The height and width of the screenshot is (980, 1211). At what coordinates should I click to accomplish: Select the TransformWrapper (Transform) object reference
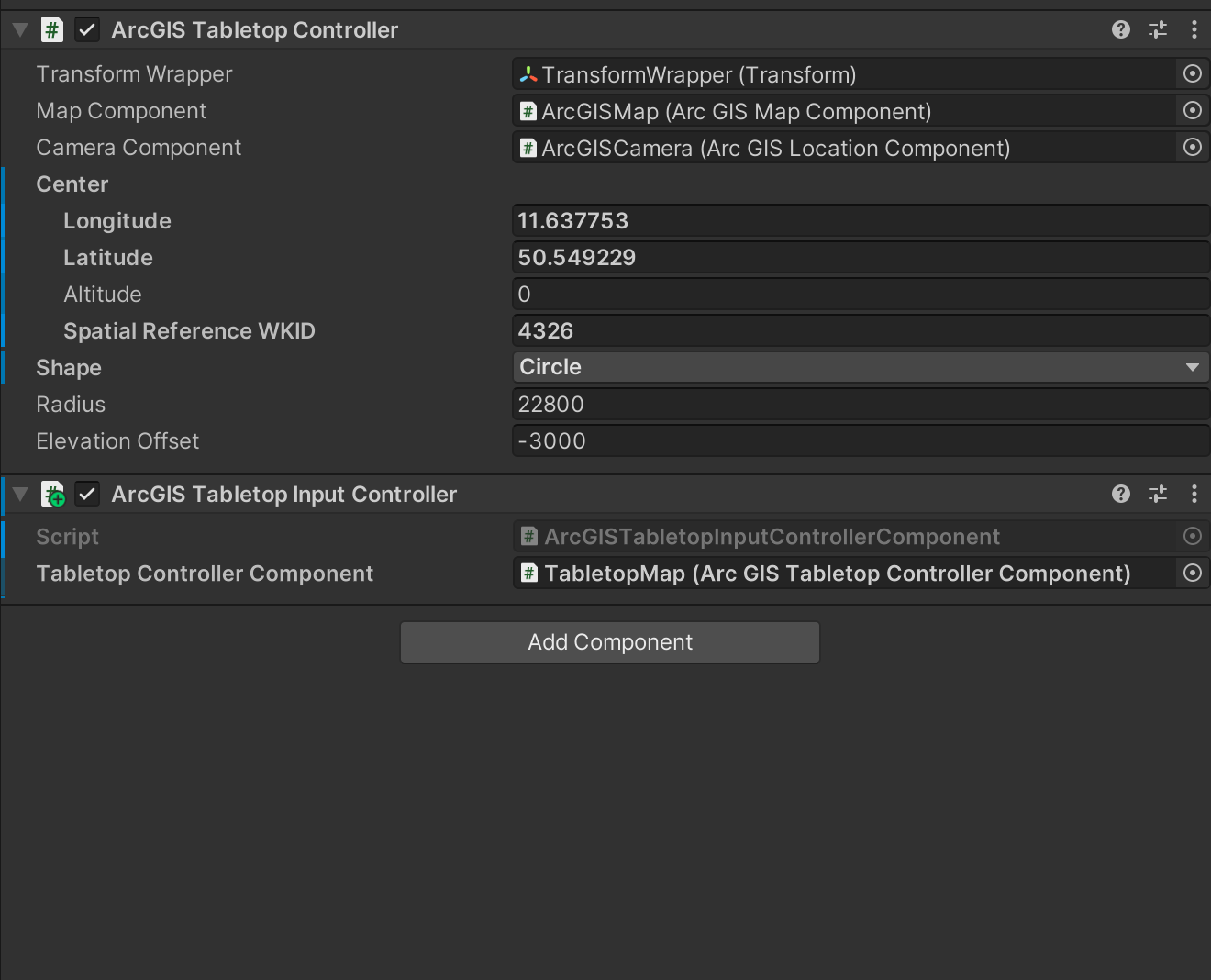pos(844,74)
